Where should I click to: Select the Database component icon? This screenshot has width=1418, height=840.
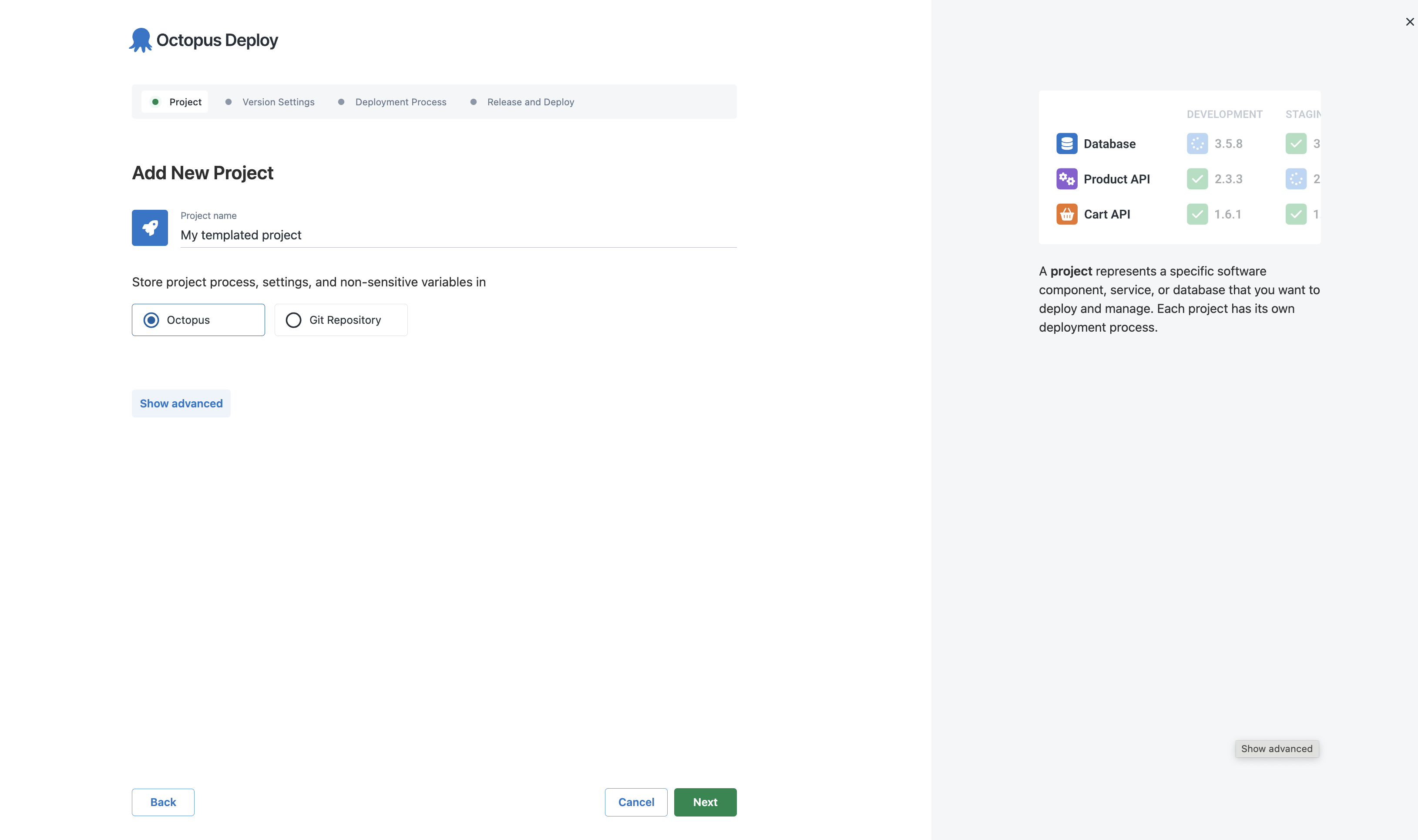pos(1066,143)
